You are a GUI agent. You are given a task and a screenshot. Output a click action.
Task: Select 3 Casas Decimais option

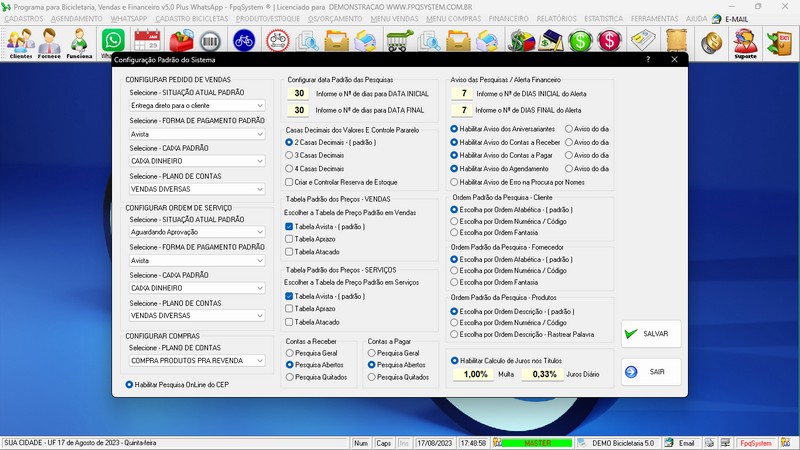(x=315, y=155)
